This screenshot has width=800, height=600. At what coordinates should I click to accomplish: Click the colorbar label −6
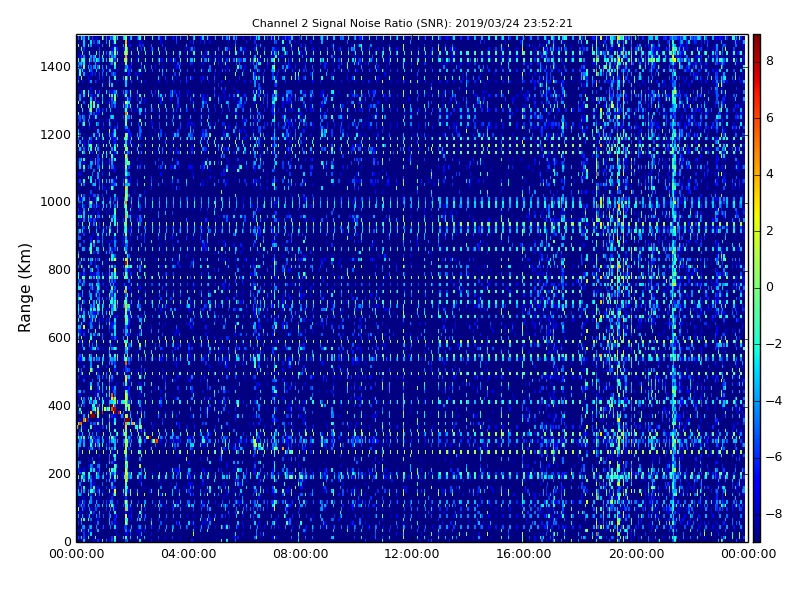pyautogui.click(x=774, y=457)
